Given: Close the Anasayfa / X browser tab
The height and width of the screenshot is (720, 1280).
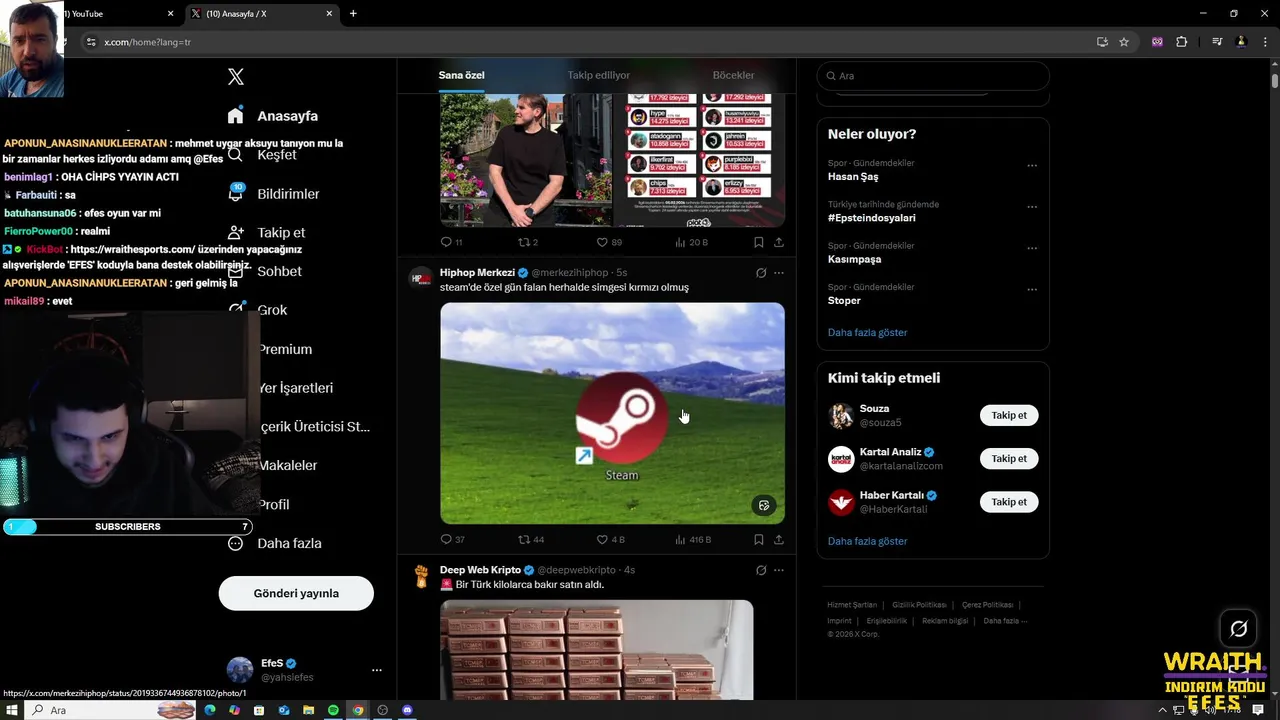Looking at the screenshot, I should (329, 14).
